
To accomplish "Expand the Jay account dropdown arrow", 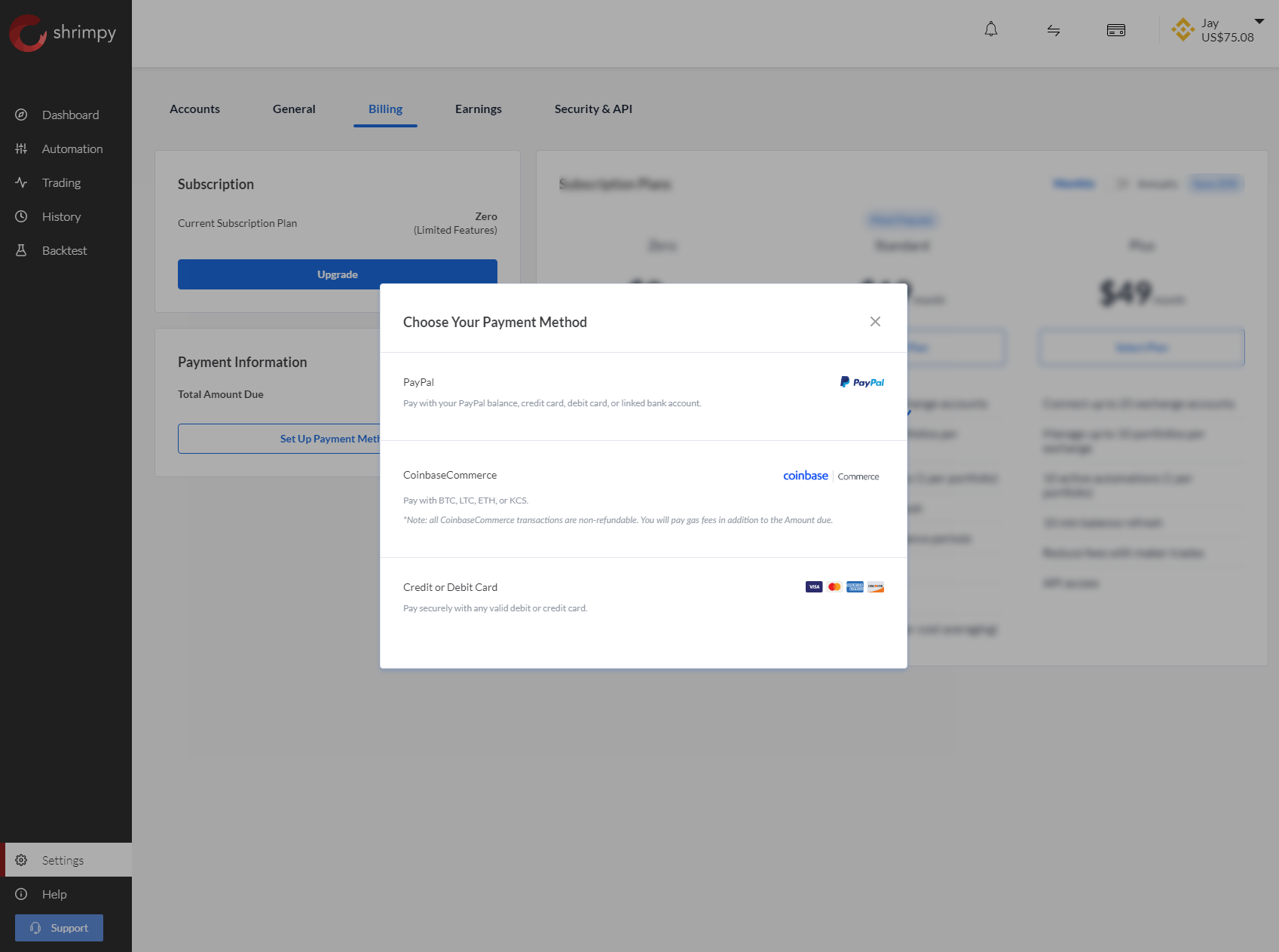I will (1259, 21).
